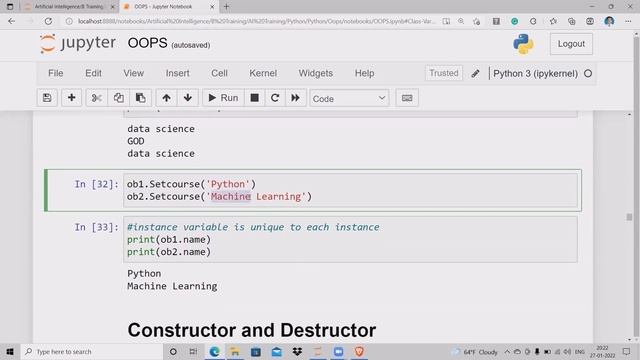Open the View menu
This screenshot has height=360, width=640.
(133, 73)
